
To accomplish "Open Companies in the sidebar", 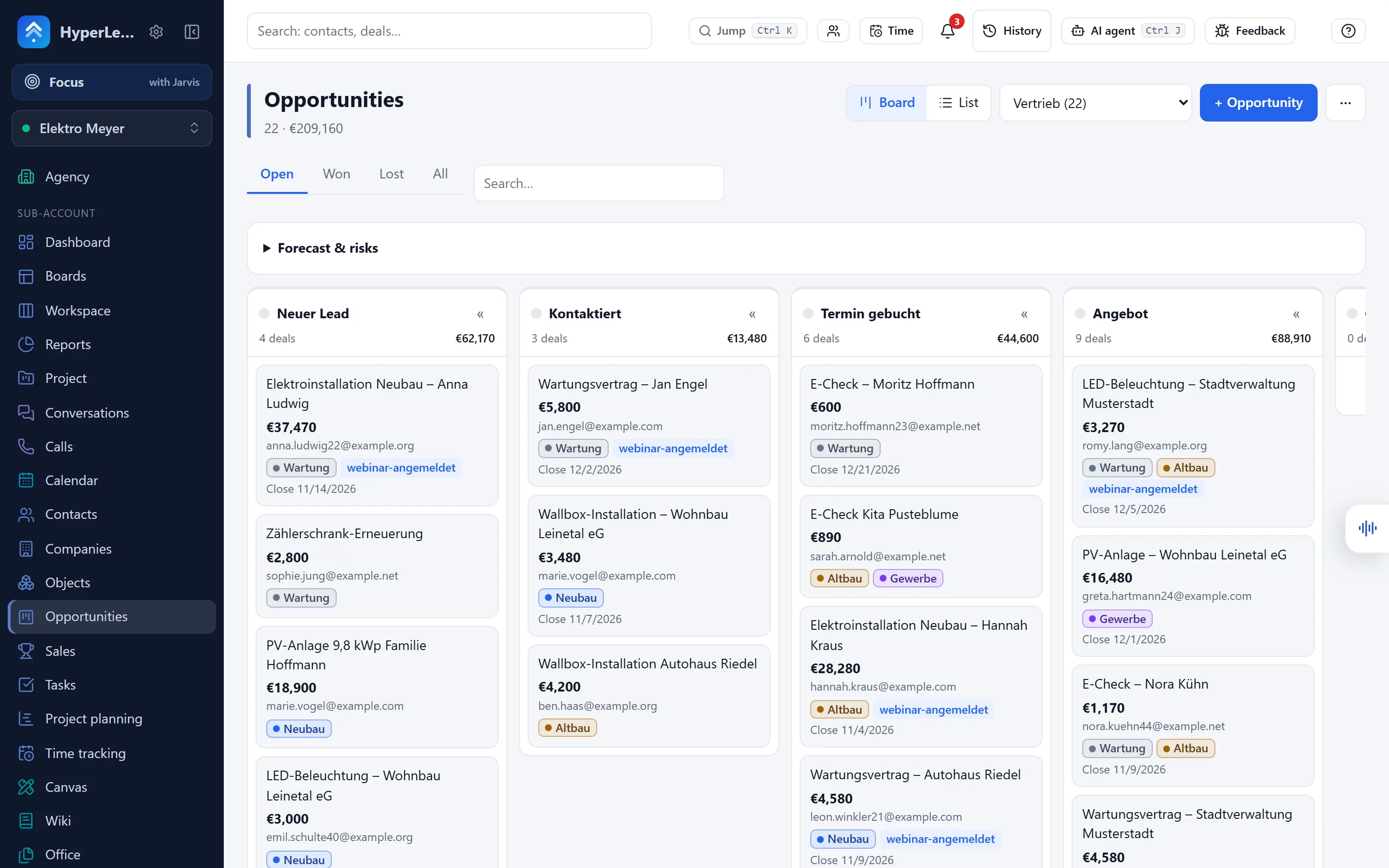I will [x=112, y=549].
